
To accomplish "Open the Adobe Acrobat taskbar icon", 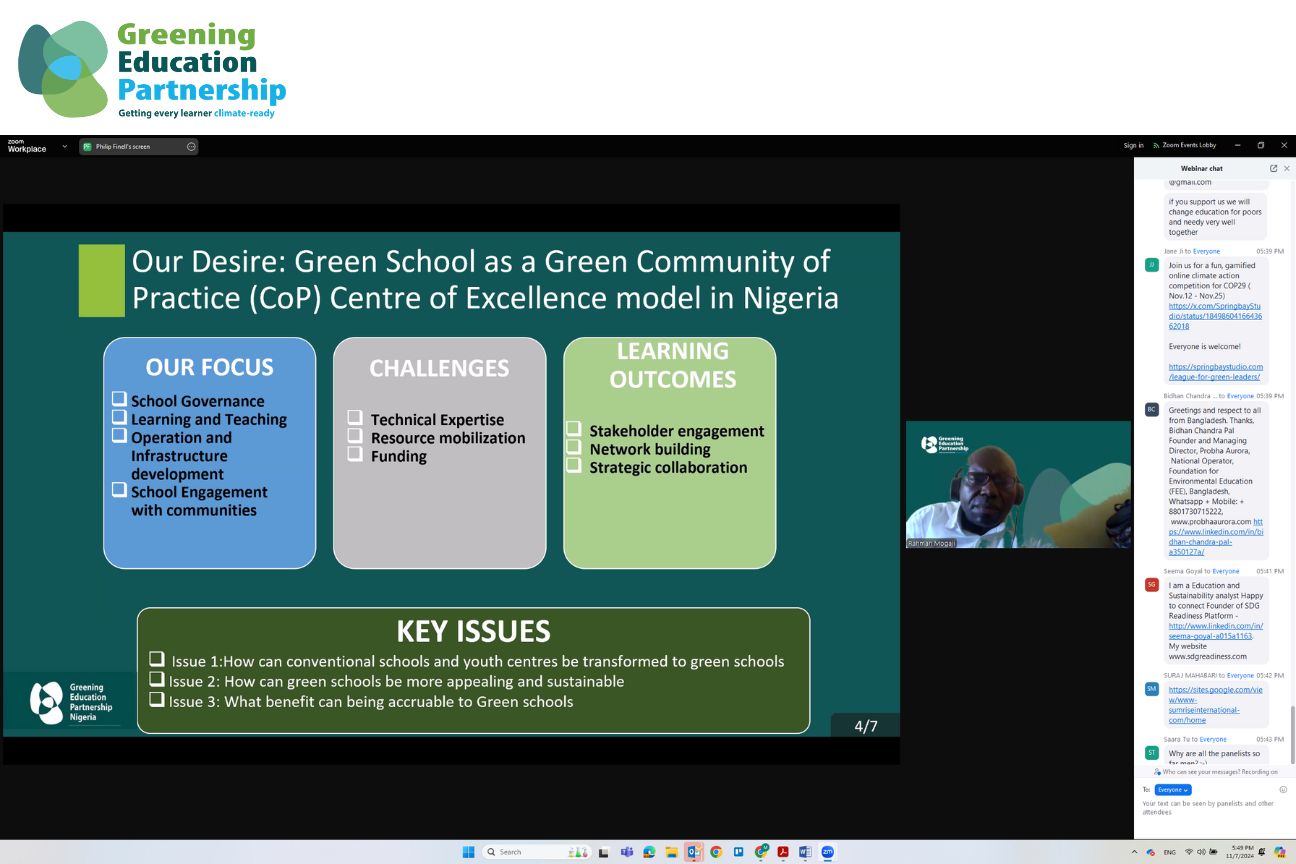I will point(783,852).
